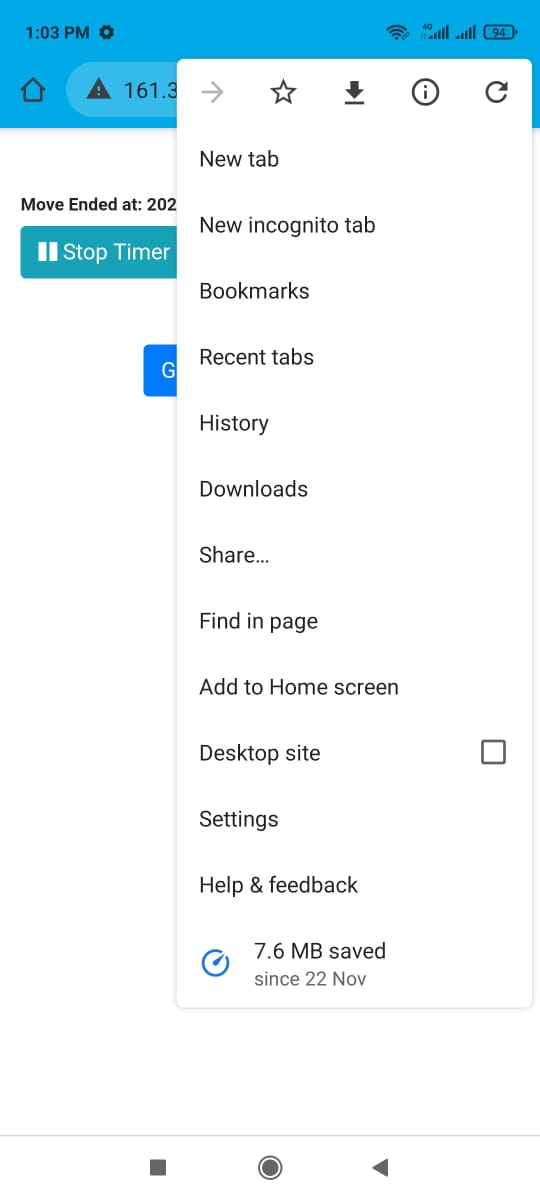The height and width of the screenshot is (1200, 540).
Task: Select Find in page option
Action: tap(354, 621)
